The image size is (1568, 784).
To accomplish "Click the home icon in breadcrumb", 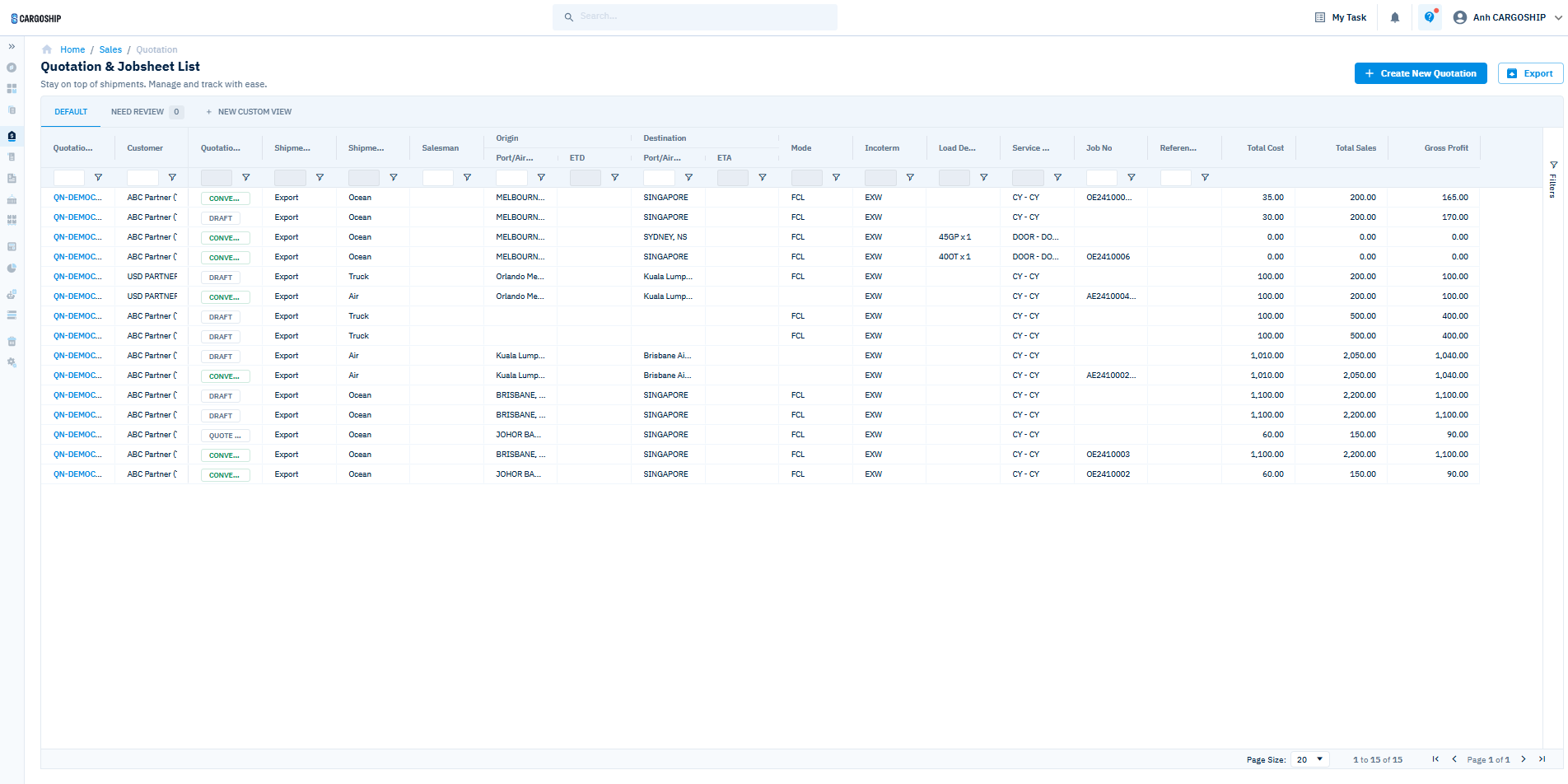I will (47, 49).
